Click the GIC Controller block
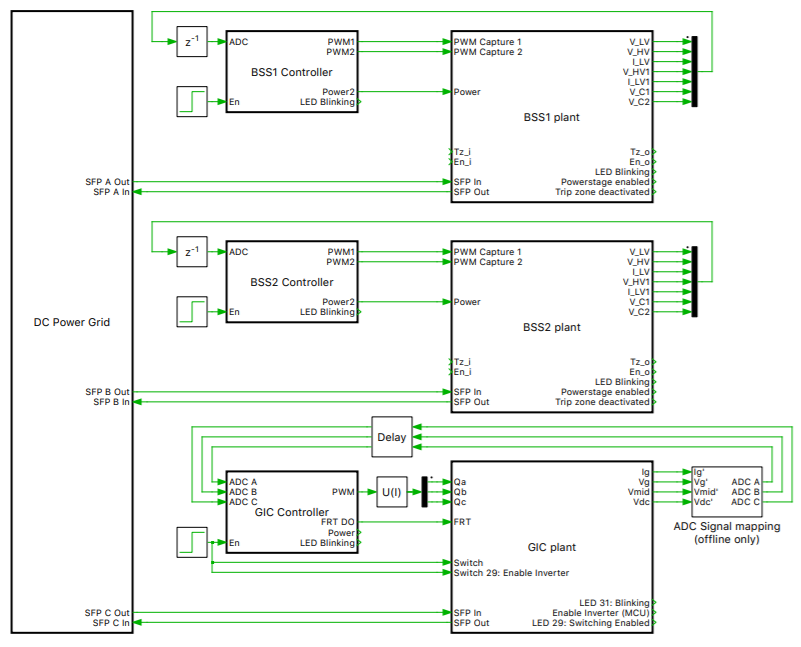Image resolution: width=801 pixels, height=647 pixels. (x=291, y=511)
